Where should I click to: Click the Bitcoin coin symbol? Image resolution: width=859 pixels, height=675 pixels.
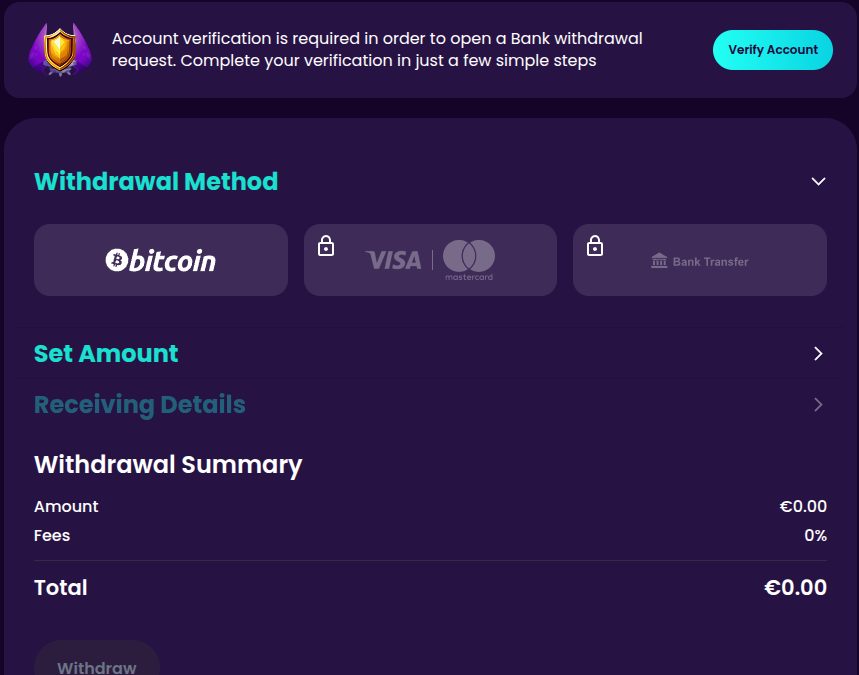coord(117,261)
